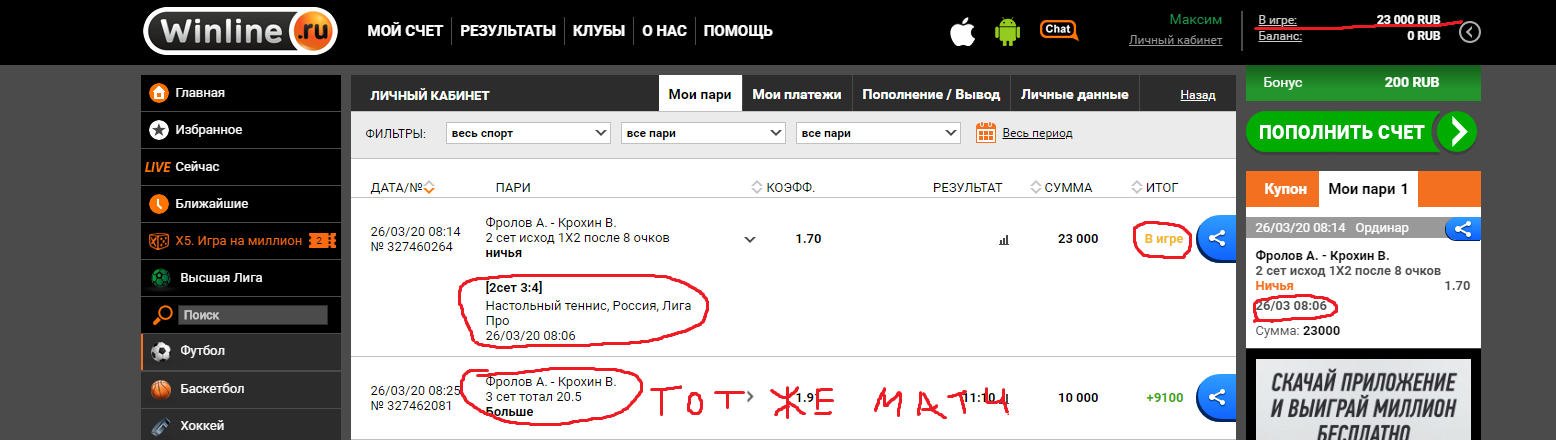This screenshot has height=440, width=1556.
Task: Share the first bet via blue share button
Action: coord(1216,238)
